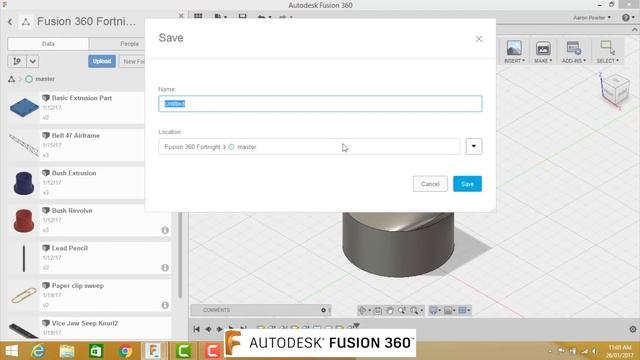This screenshot has width=640, height=360.
Task: Click the project root triangle in breadcrumb
Action: (x=11, y=79)
